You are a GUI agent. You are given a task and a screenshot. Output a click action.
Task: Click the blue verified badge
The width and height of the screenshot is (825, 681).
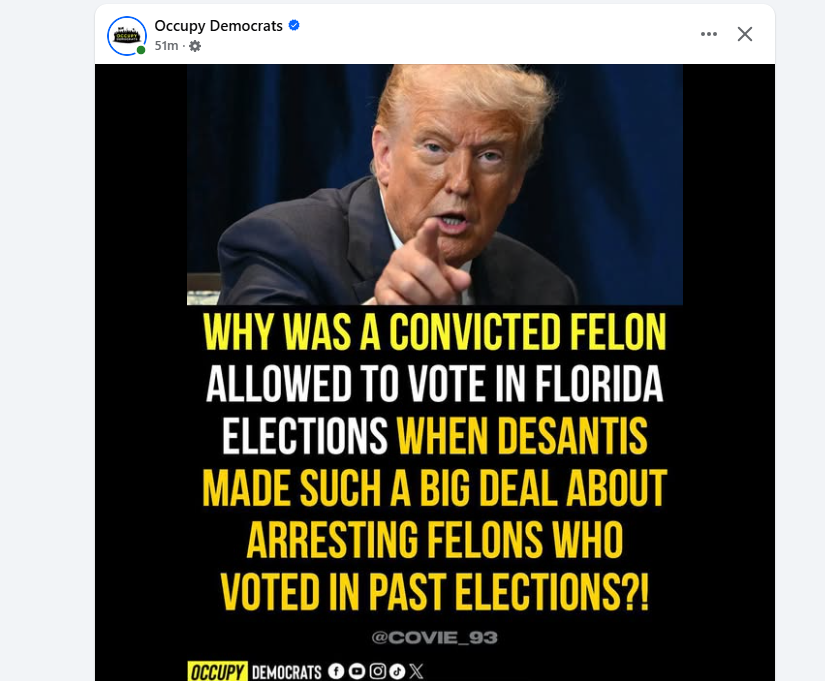tap(294, 26)
